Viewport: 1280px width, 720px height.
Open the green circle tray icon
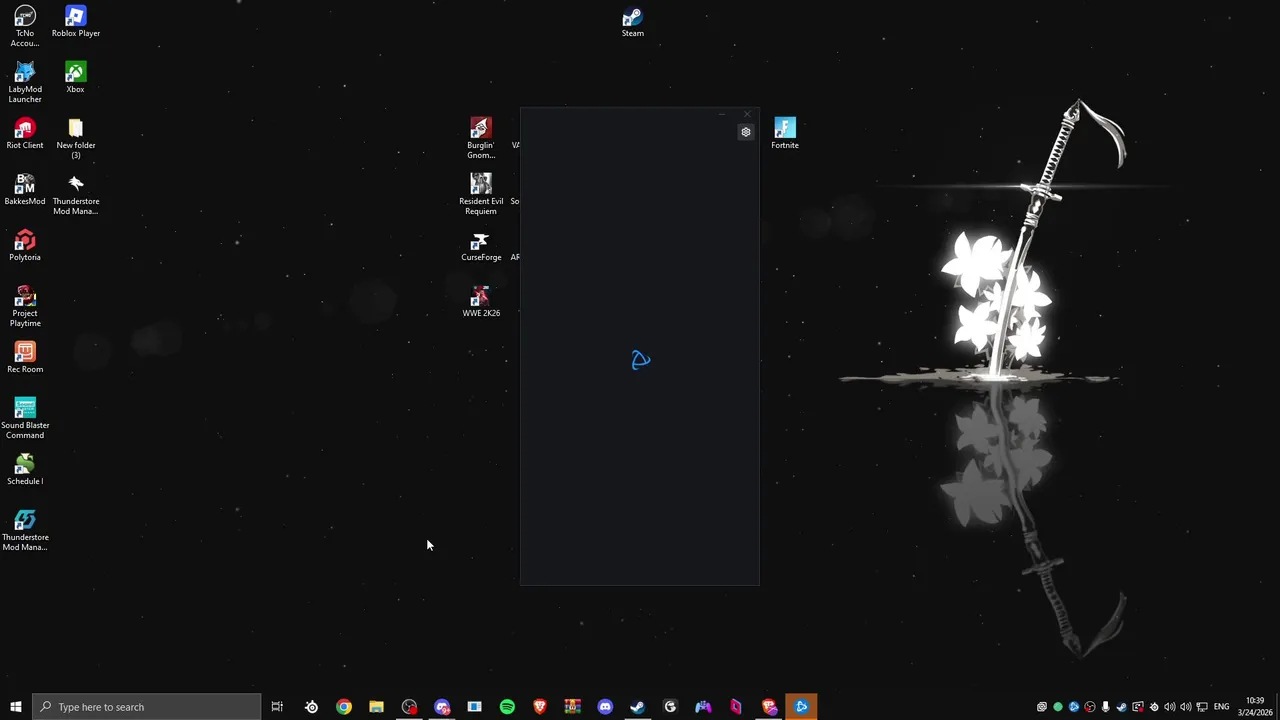point(1058,707)
